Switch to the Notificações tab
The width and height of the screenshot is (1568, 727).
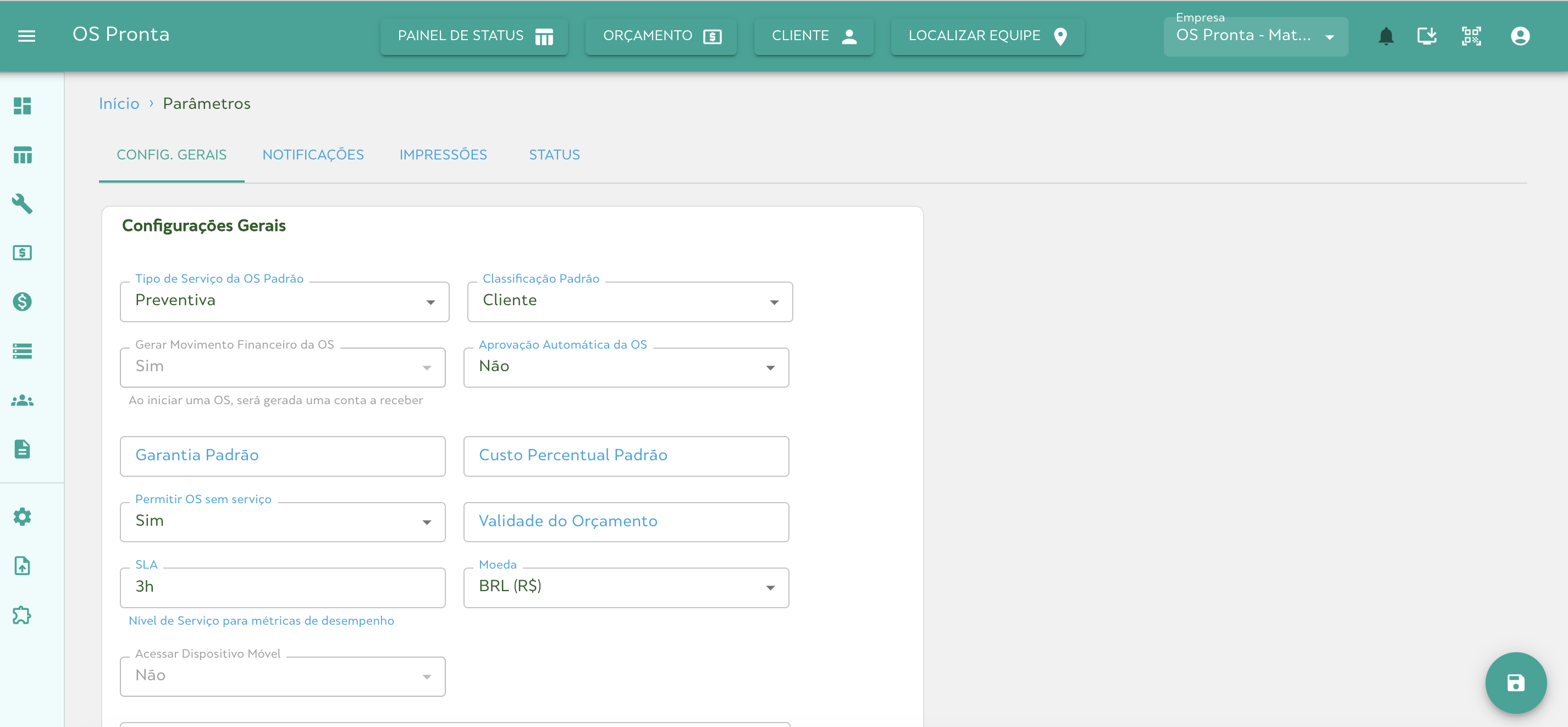pos(313,155)
